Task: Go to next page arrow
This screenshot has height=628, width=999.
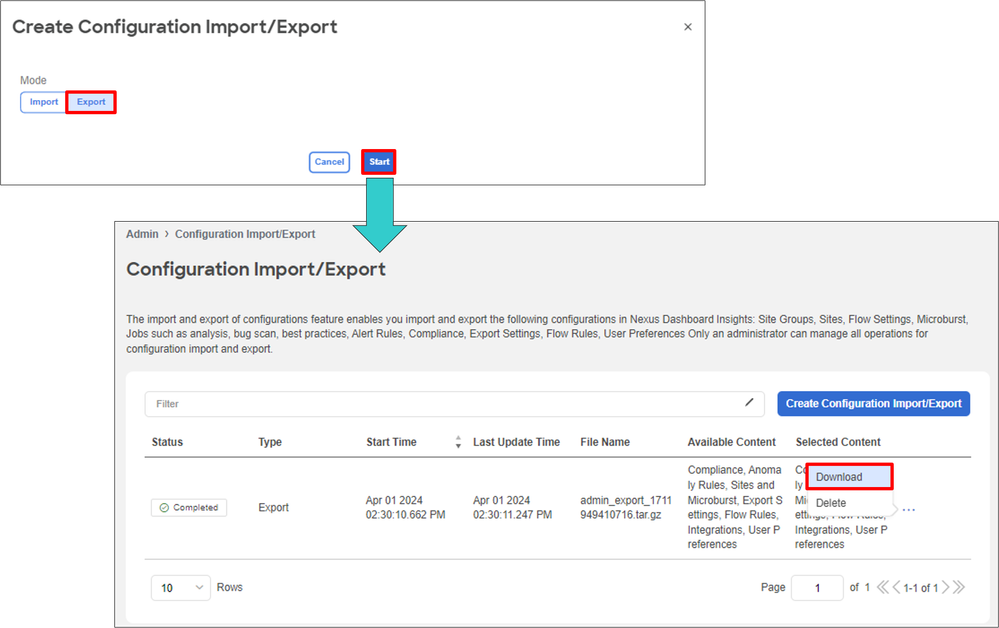Action: (945, 587)
